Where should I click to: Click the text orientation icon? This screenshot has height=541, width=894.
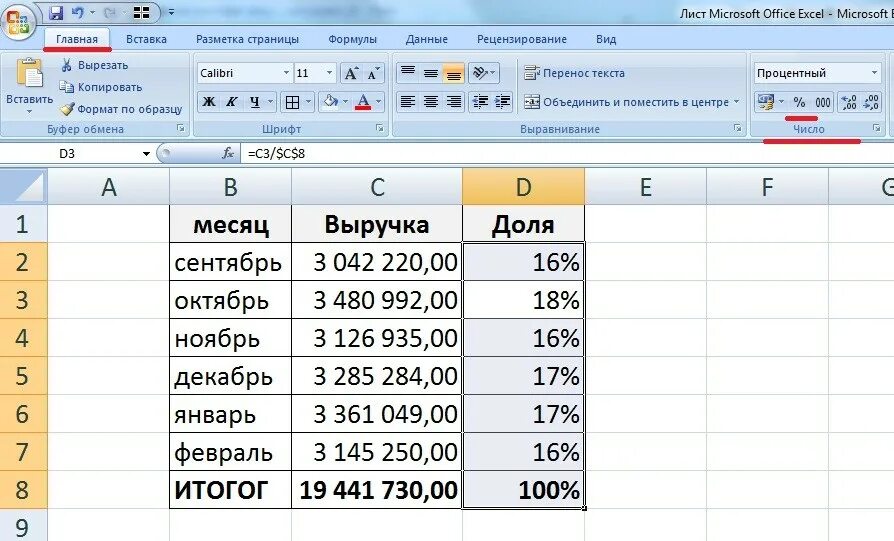483,73
